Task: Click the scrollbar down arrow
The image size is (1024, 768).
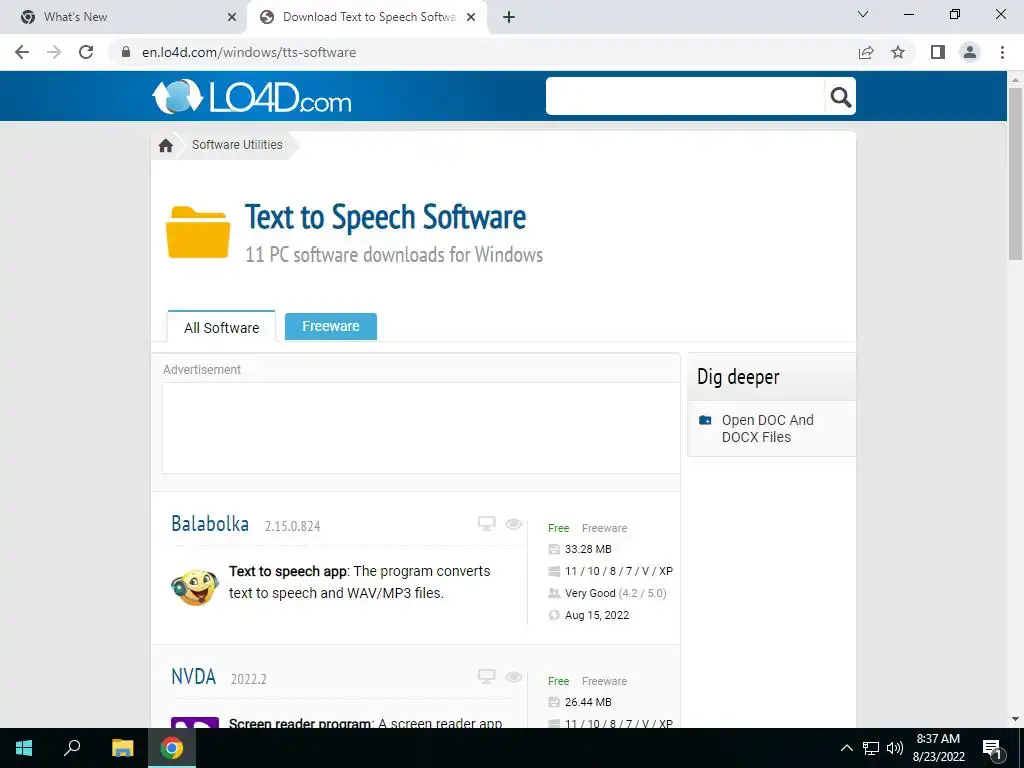Action: [x=1016, y=720]
